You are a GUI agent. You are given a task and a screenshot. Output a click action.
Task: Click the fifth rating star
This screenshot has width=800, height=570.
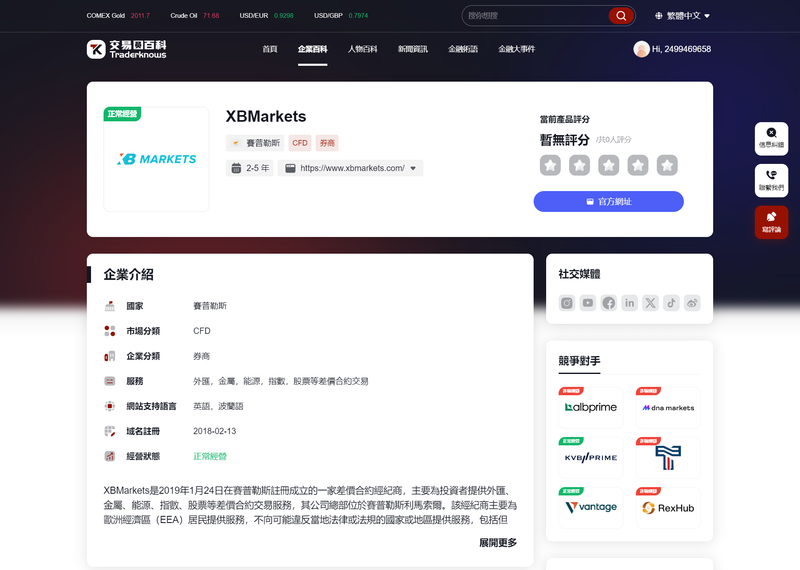coord(667,165)
